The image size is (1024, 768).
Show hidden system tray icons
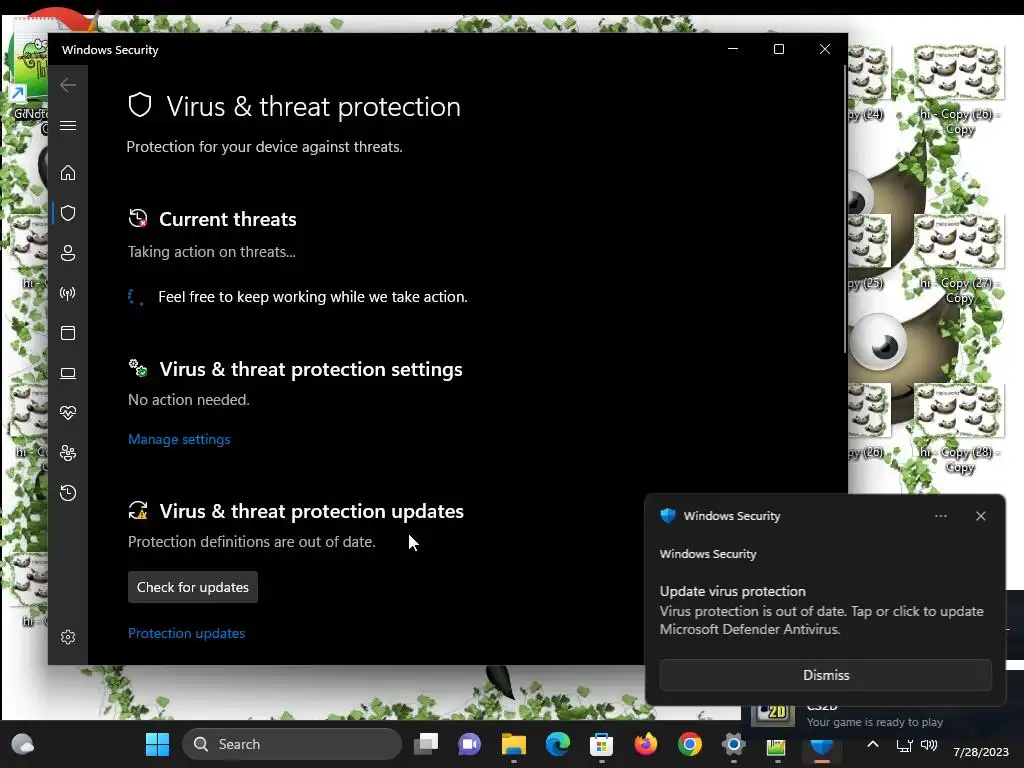(x=872, y=744)
